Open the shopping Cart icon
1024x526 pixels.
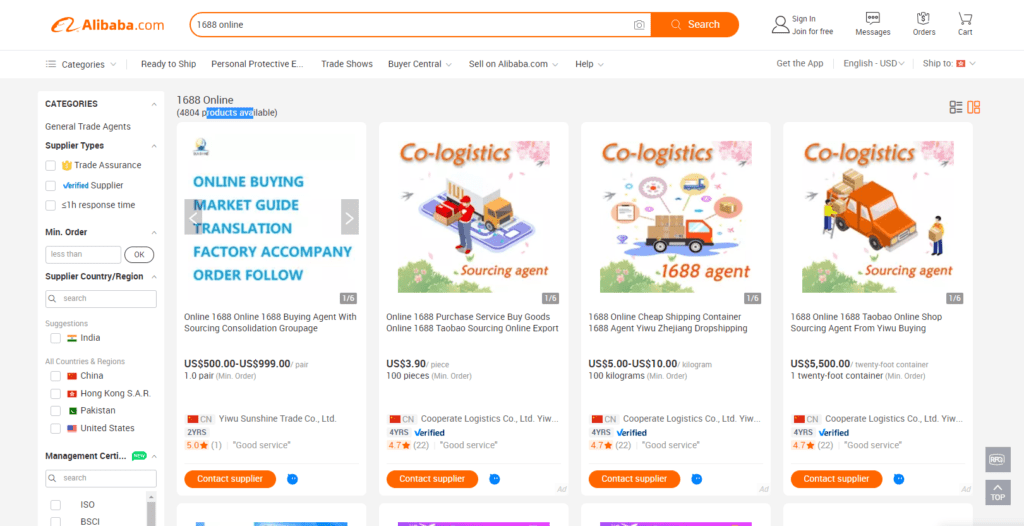coord(965,18)
